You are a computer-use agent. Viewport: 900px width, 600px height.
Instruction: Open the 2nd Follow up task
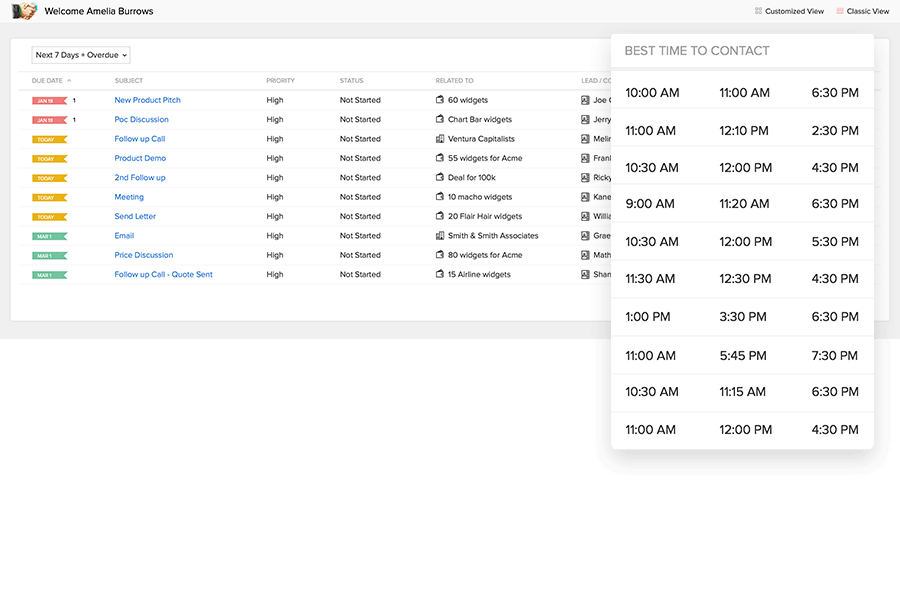click(x=139, y=177)
